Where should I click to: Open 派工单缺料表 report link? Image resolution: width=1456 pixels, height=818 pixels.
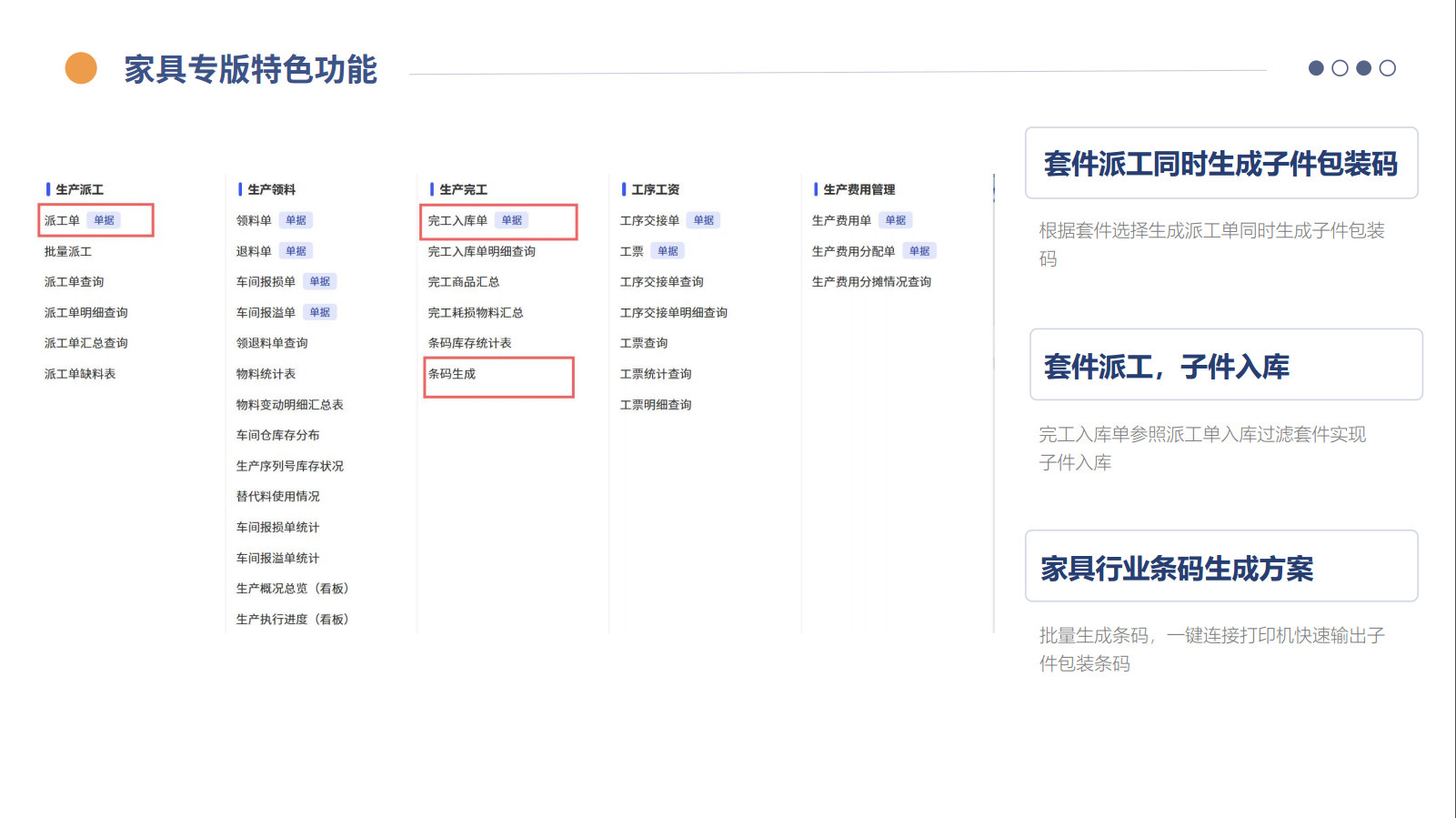point(80,374)
